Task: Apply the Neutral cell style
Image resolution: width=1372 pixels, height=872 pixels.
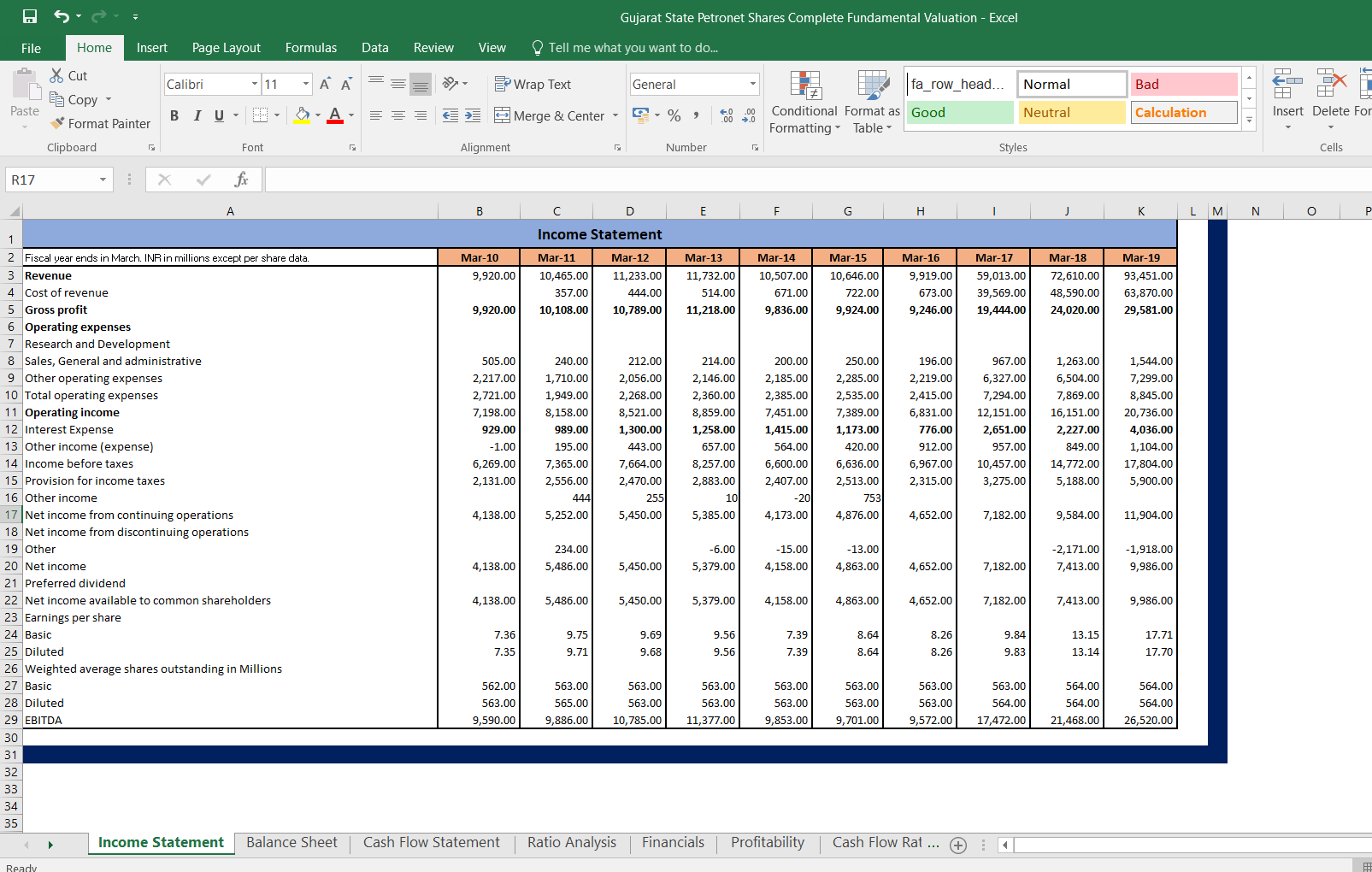Action: 1072,112
